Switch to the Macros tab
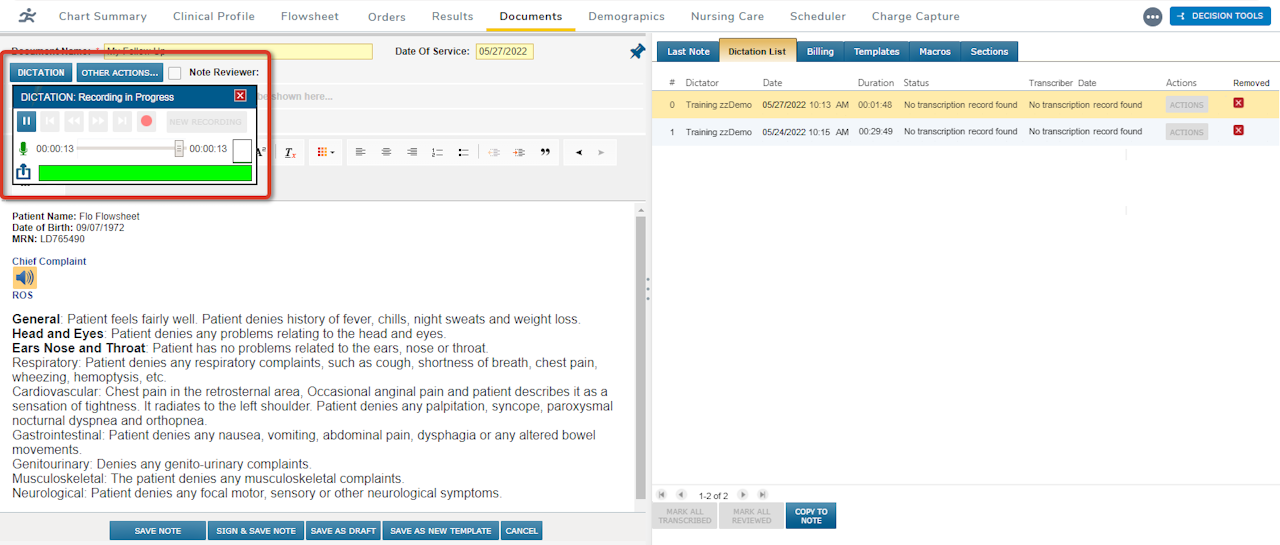 [935, 51]
